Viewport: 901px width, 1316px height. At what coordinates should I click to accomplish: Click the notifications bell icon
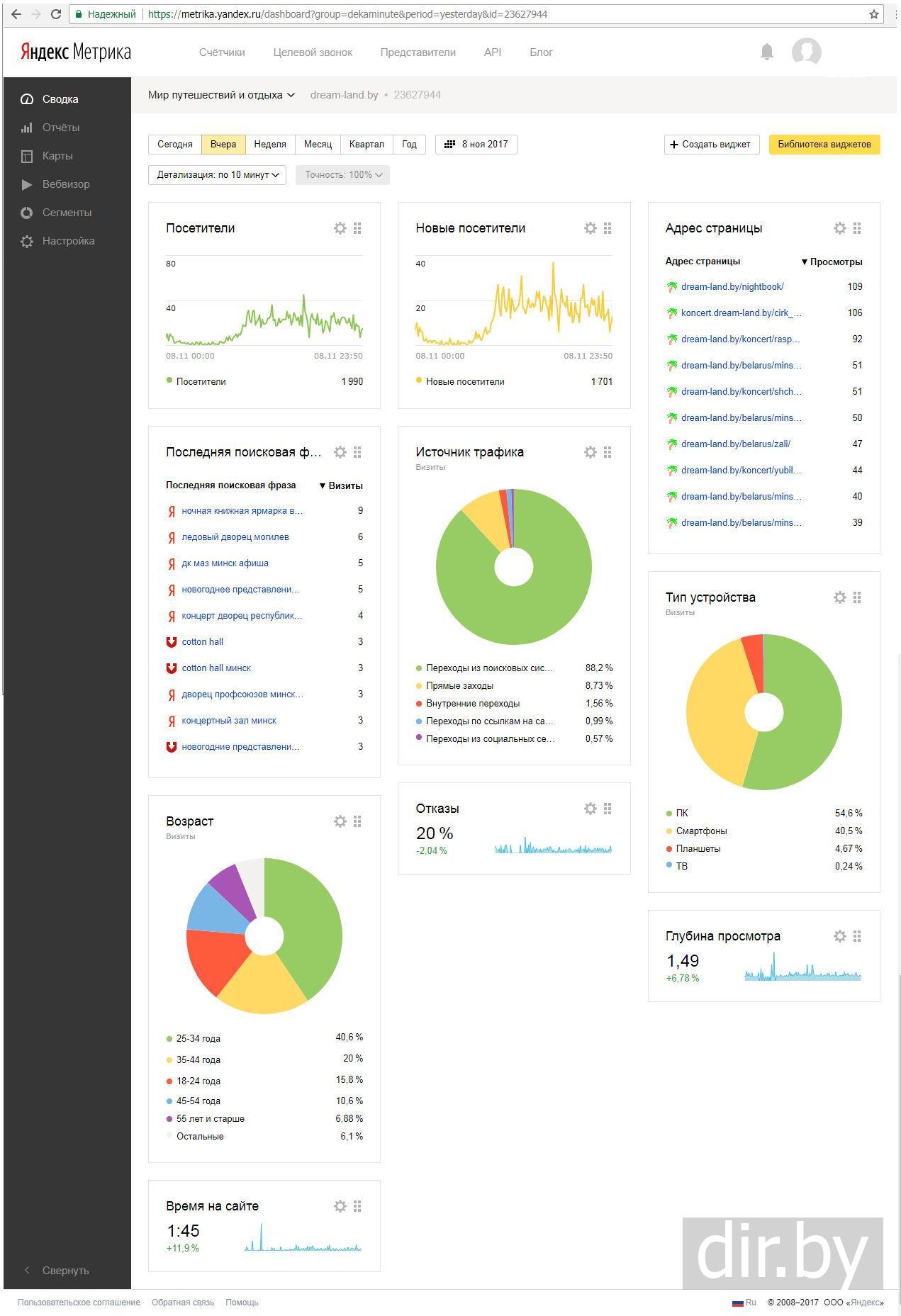tap(766, 52)
